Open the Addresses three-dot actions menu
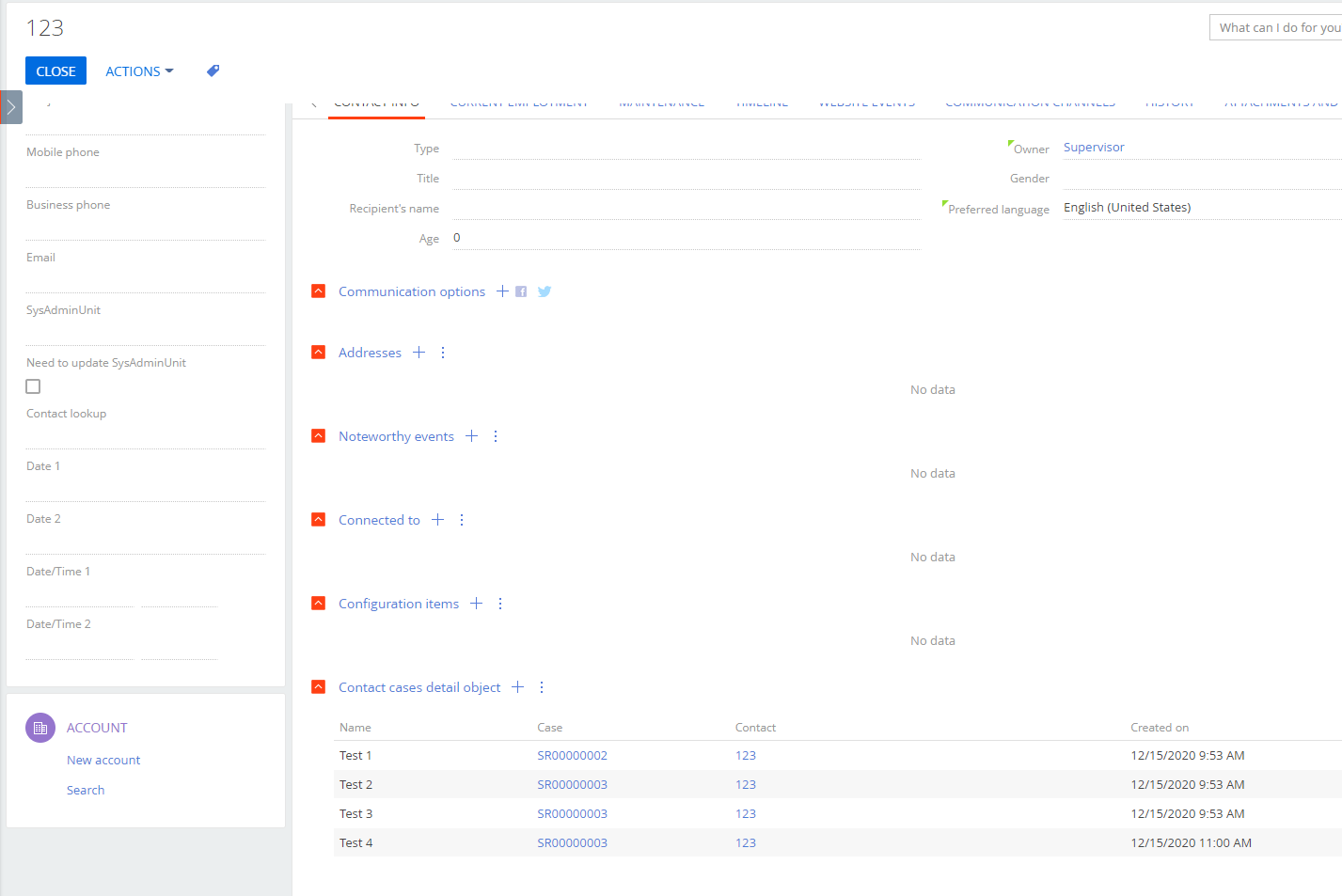Viewport: 1342px width, 896px height. click(442, 352)
